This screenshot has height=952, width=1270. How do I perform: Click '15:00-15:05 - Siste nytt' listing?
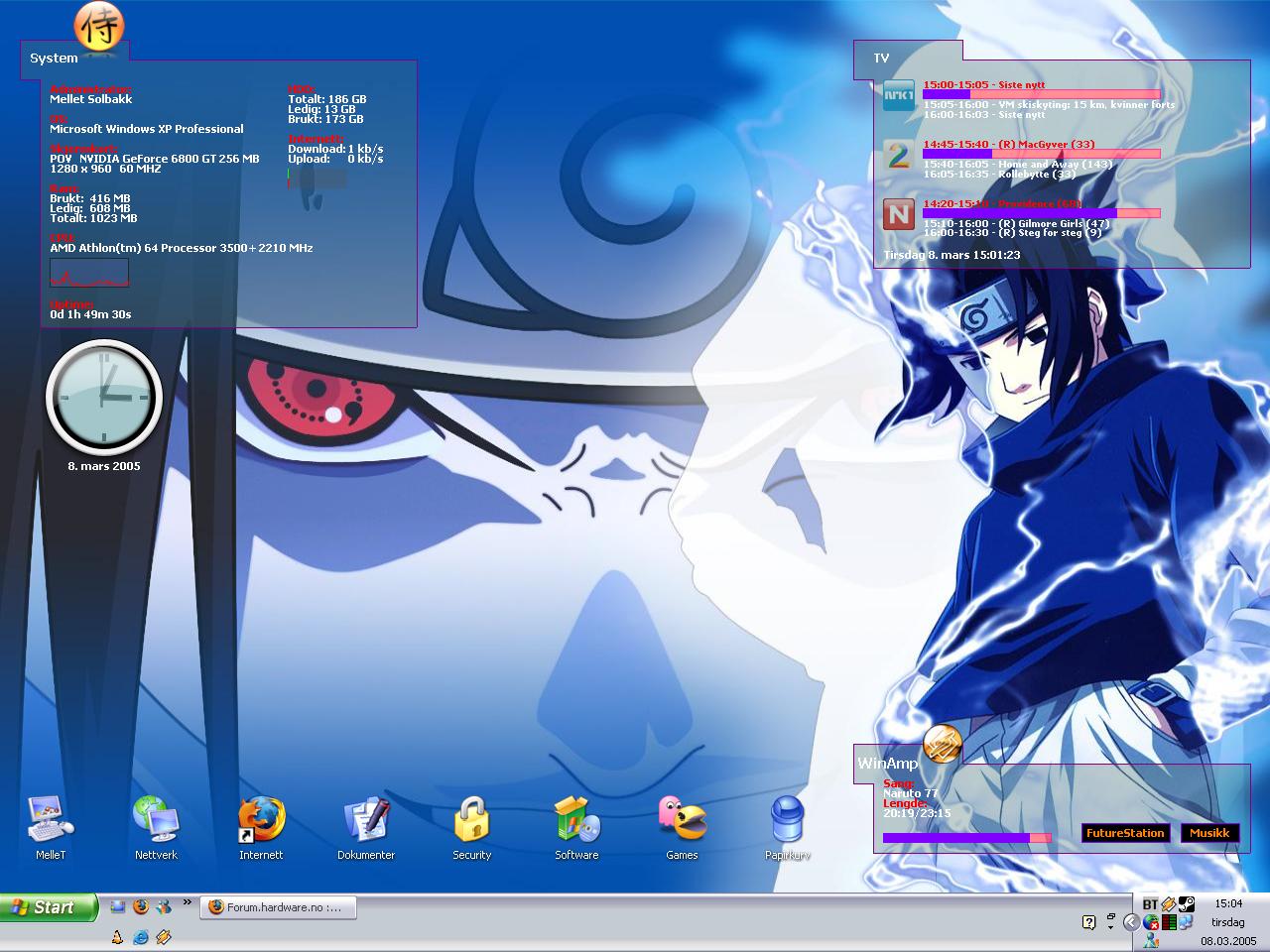point(984,84)
